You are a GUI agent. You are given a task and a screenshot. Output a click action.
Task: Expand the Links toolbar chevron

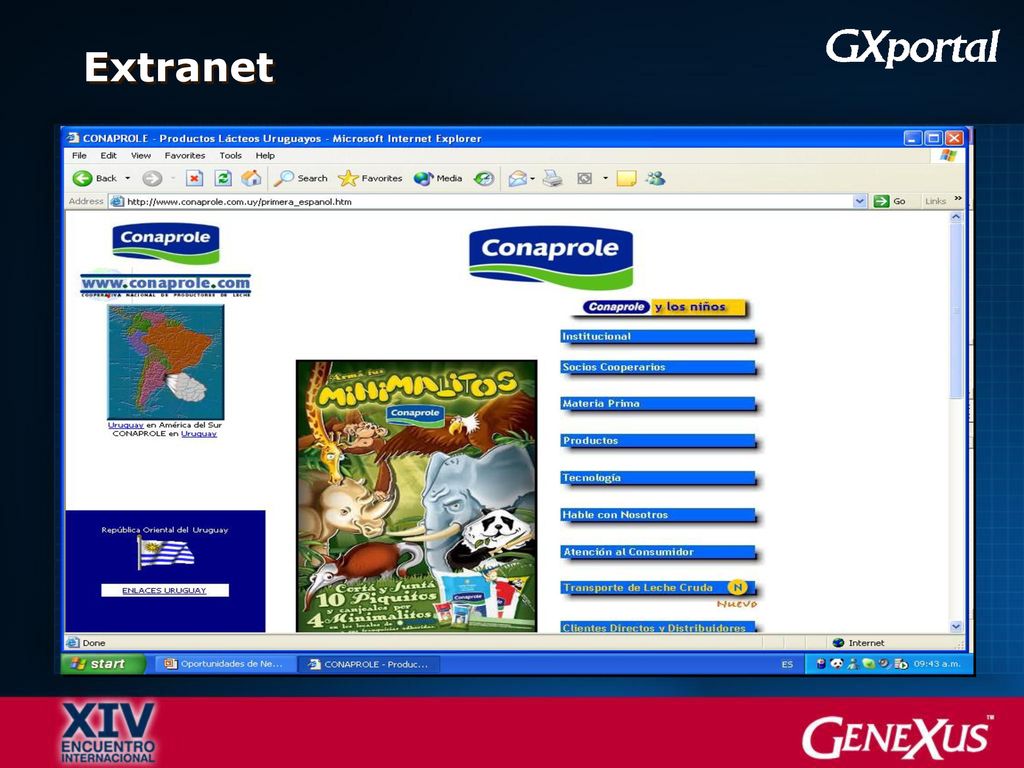(x=958, y=199)
